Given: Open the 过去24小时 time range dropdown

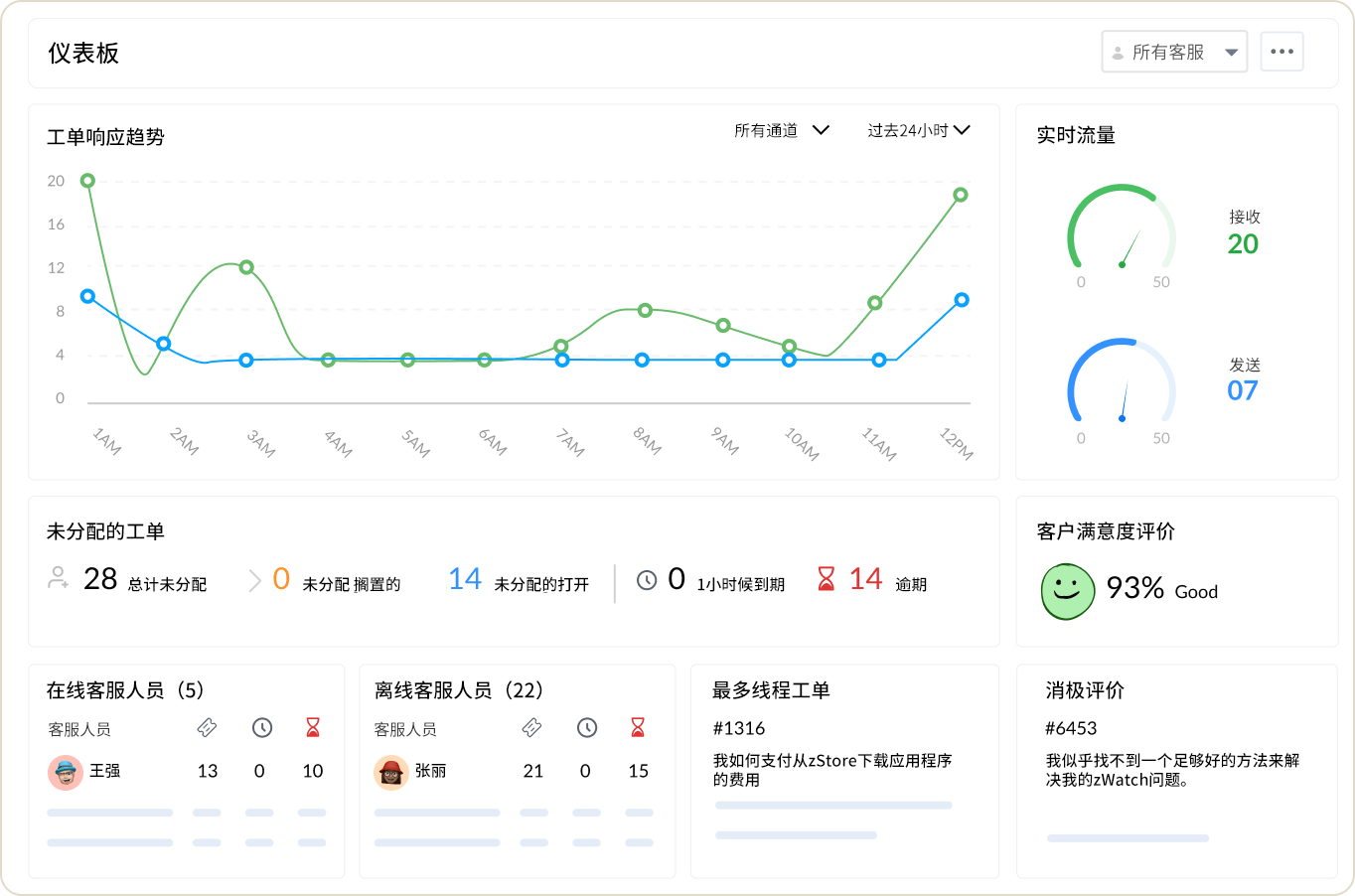Looking at the screenshot, I should point(918,130).
